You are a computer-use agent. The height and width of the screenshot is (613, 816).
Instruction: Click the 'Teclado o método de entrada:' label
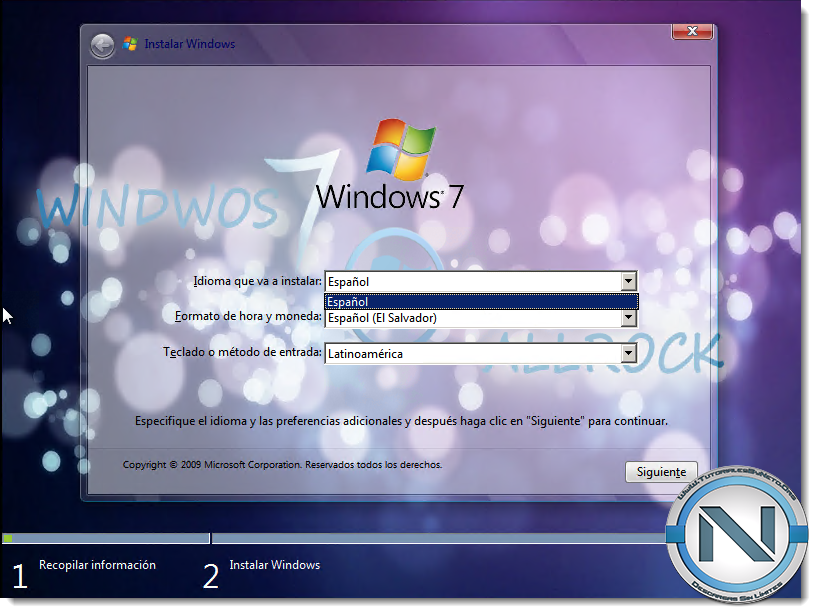tap(243, 352)
